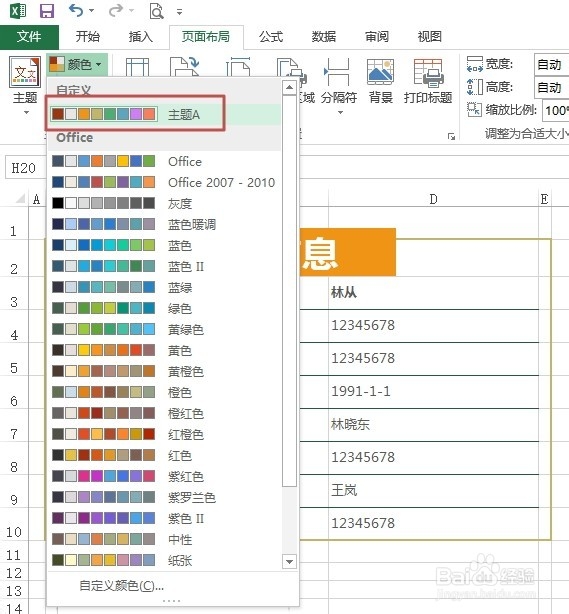The width and height of the screenshot is (569, 614).
Task: Select the 橙红色 palette
Action: 164,414
